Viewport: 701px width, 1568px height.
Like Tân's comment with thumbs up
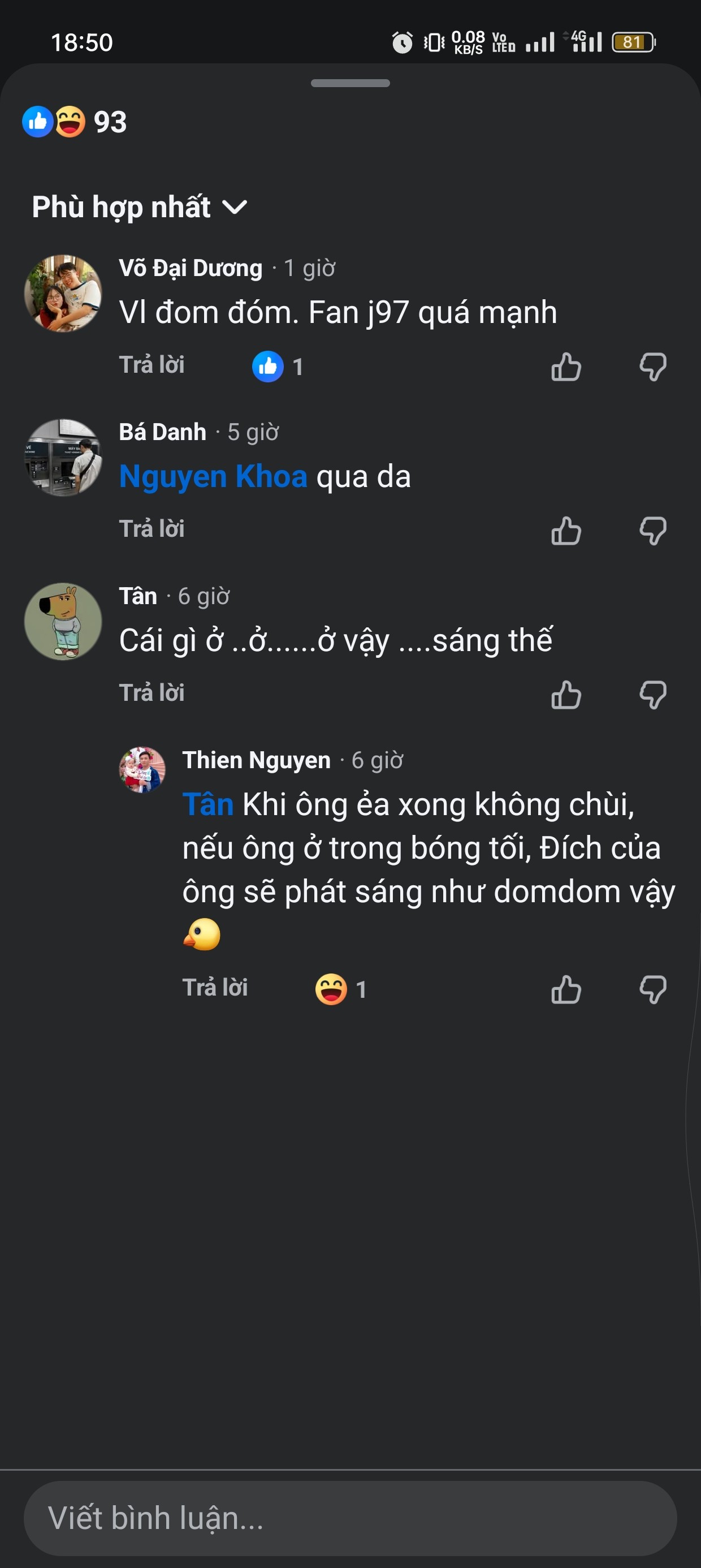(566, 695)
